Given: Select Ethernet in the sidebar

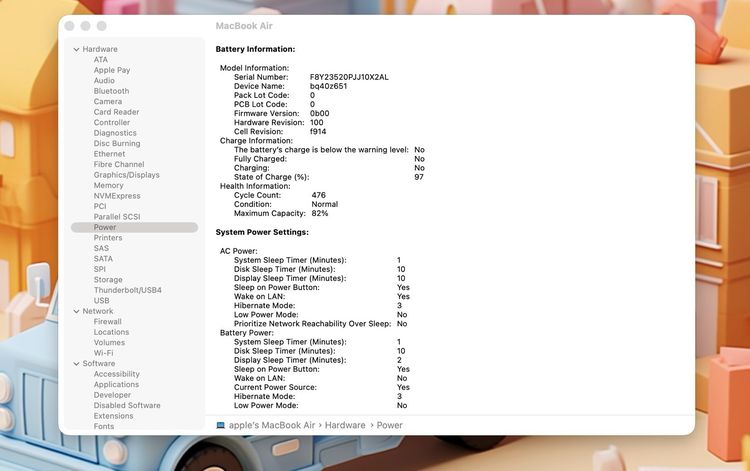Looking at the screenshot, I should pyautogui.click(x=109, y=154).
